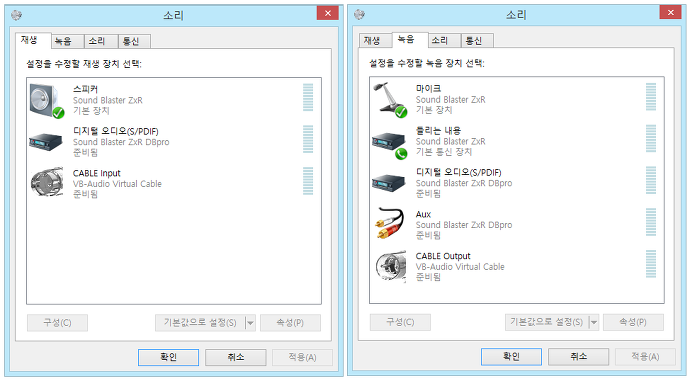
Task: Click the Aux volume level meter
Action: [x=651, y=223]
